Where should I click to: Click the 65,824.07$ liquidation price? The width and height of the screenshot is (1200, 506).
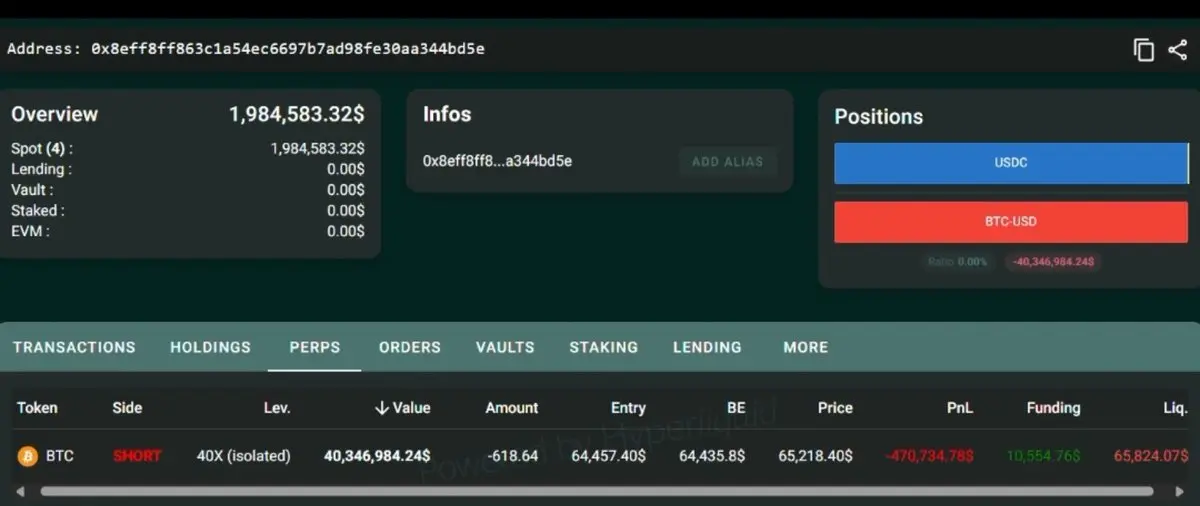1150,456
